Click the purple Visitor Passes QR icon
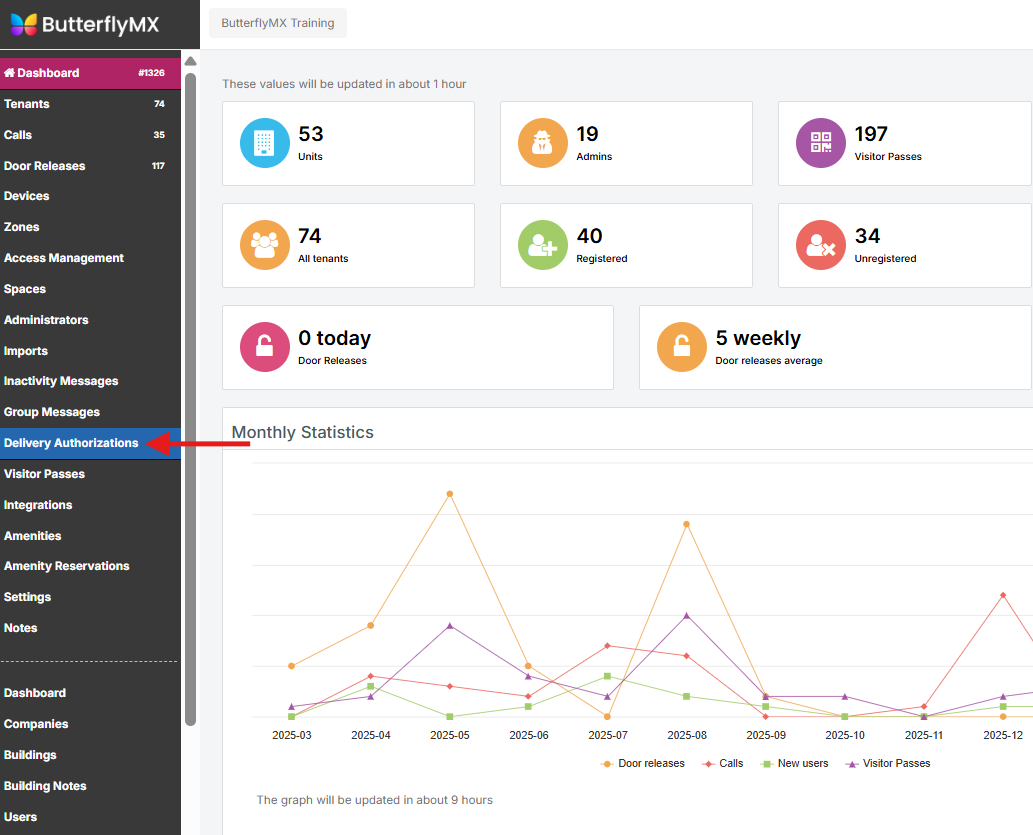This screenshot has height=835, width=1033. pyautogui.click(x=821, y=143)
